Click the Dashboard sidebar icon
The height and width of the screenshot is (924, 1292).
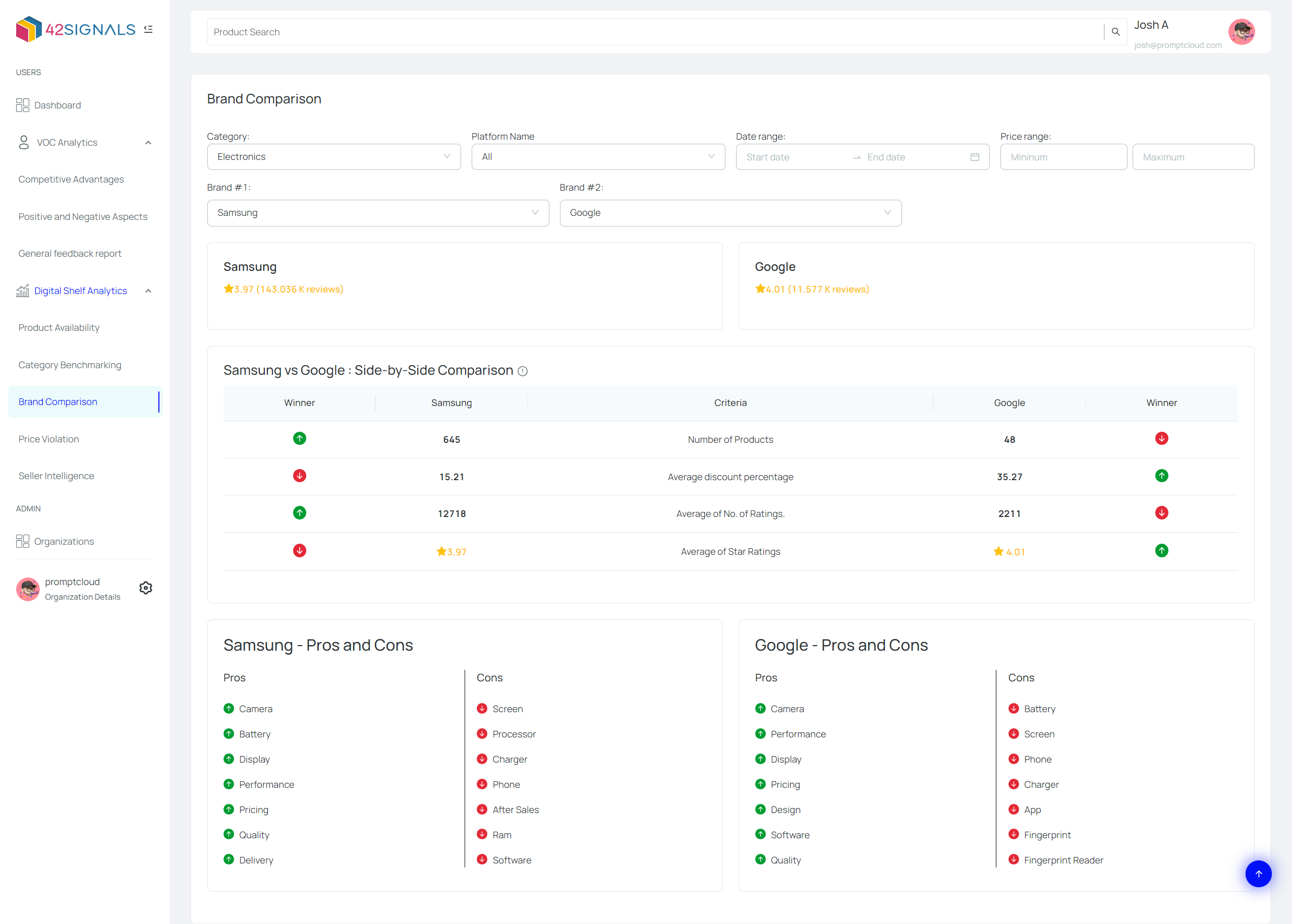23,105
